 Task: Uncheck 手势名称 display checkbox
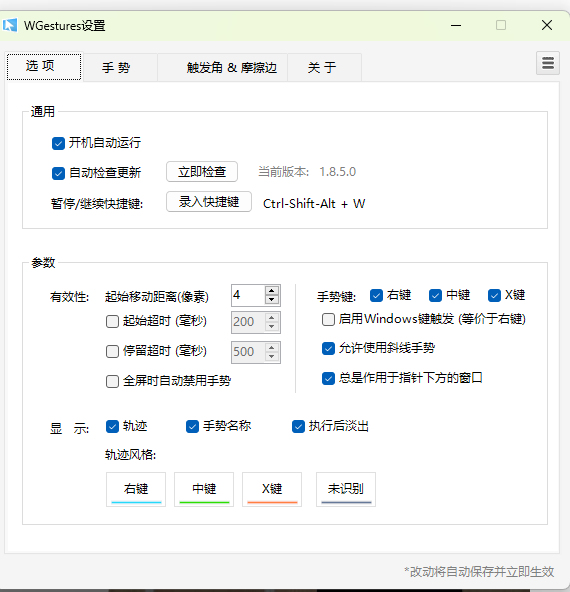tap(192, 427)
